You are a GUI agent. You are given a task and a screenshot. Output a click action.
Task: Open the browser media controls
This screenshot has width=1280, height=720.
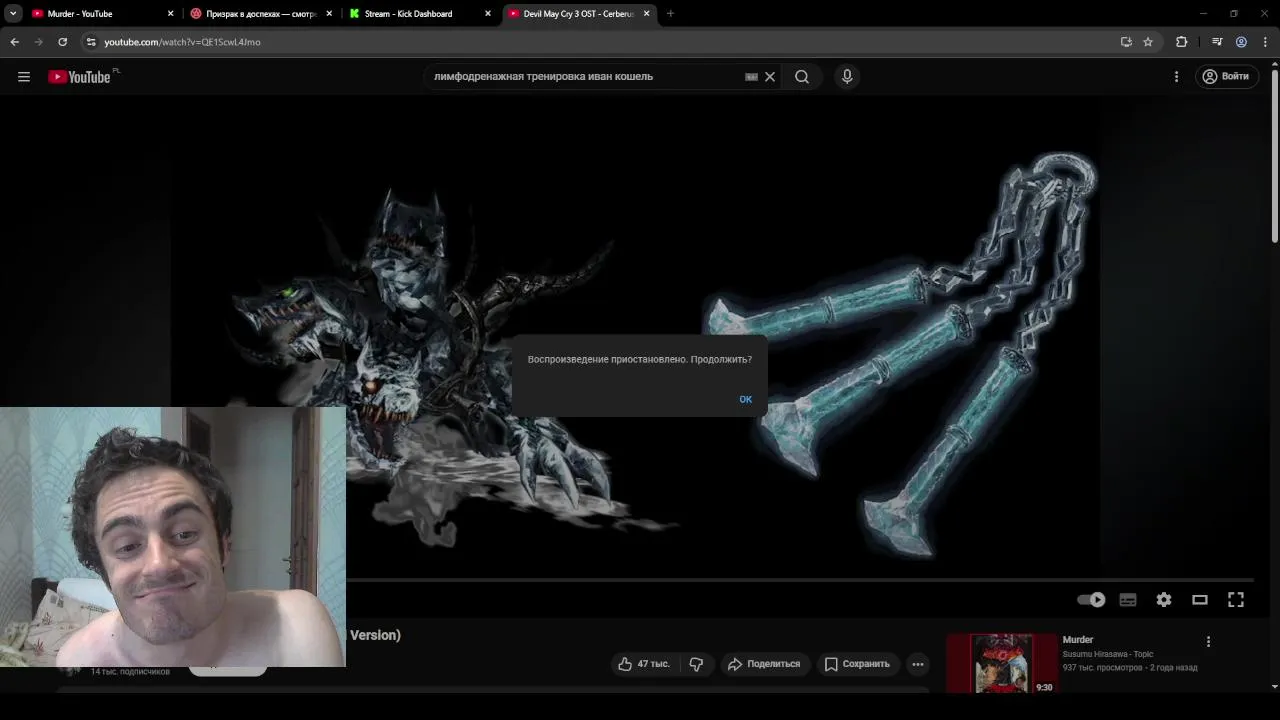tap(1217, 42)
